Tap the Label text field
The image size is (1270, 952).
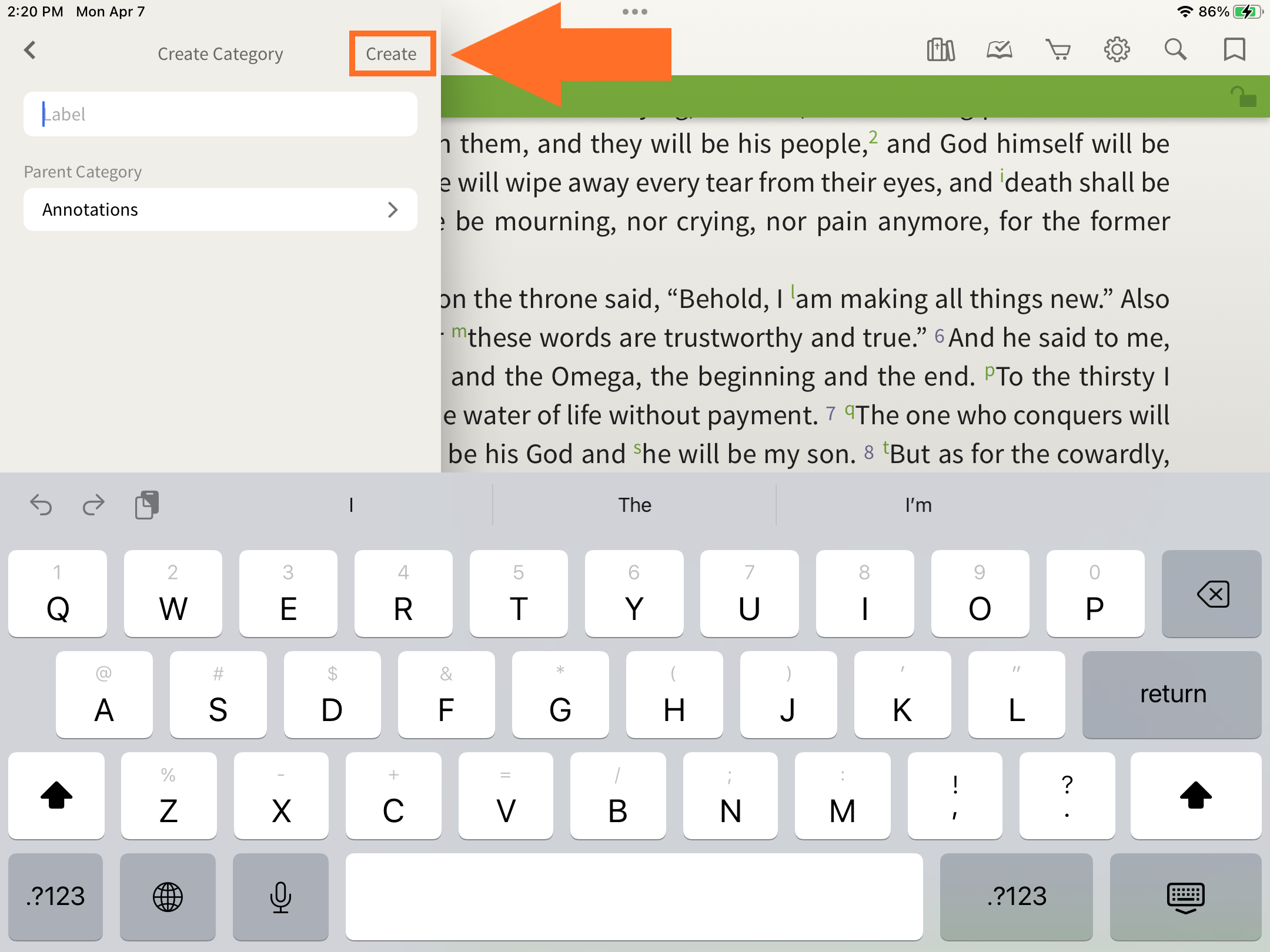[x=220, y=114]
